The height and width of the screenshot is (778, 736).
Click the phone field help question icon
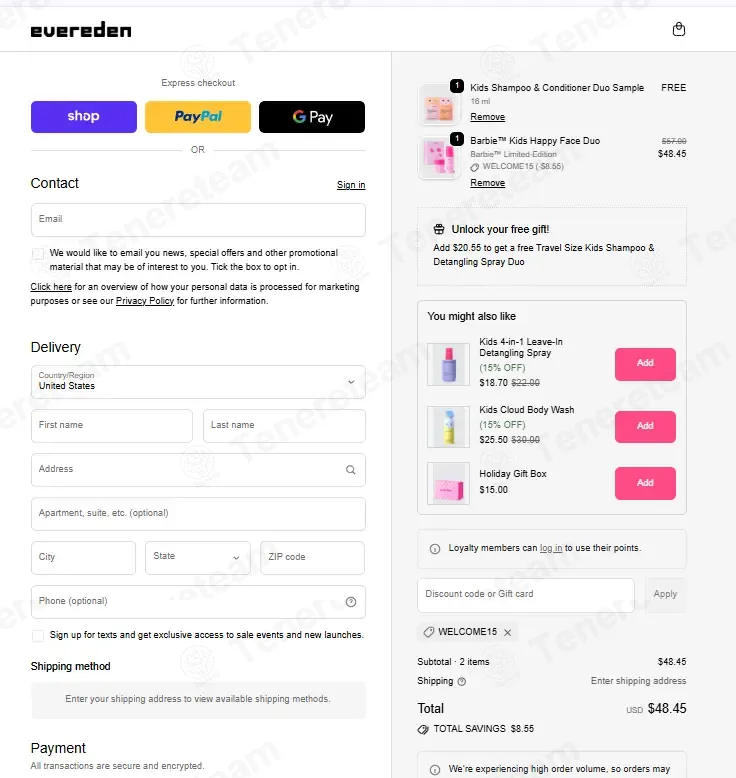[x=351, y=602]
